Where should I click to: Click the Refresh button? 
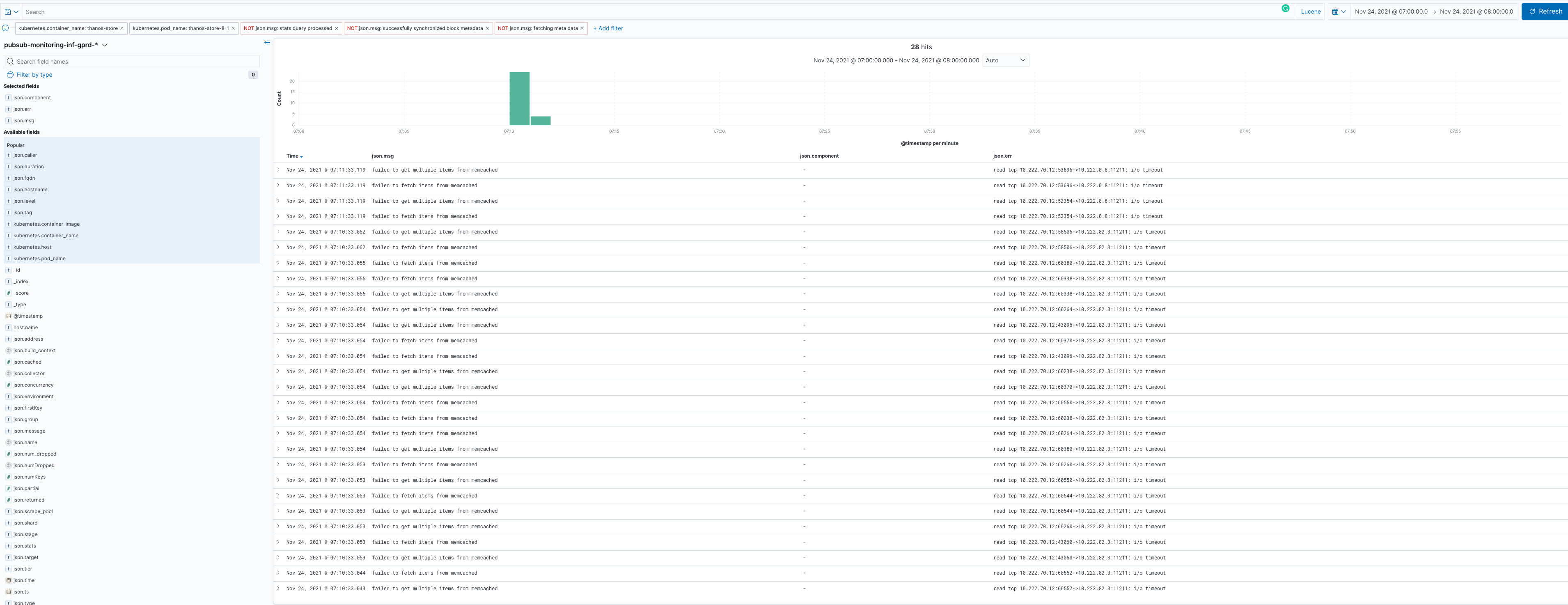click(1545, 11)
